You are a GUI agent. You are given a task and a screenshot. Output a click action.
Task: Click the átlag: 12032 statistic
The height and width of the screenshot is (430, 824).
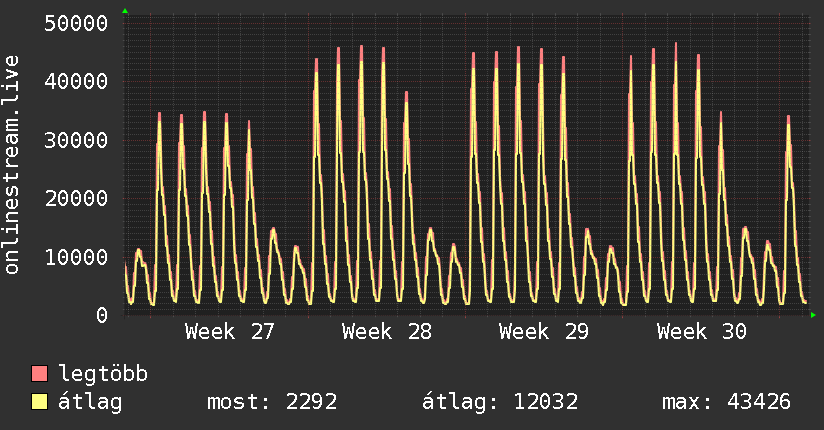[500, 402]
